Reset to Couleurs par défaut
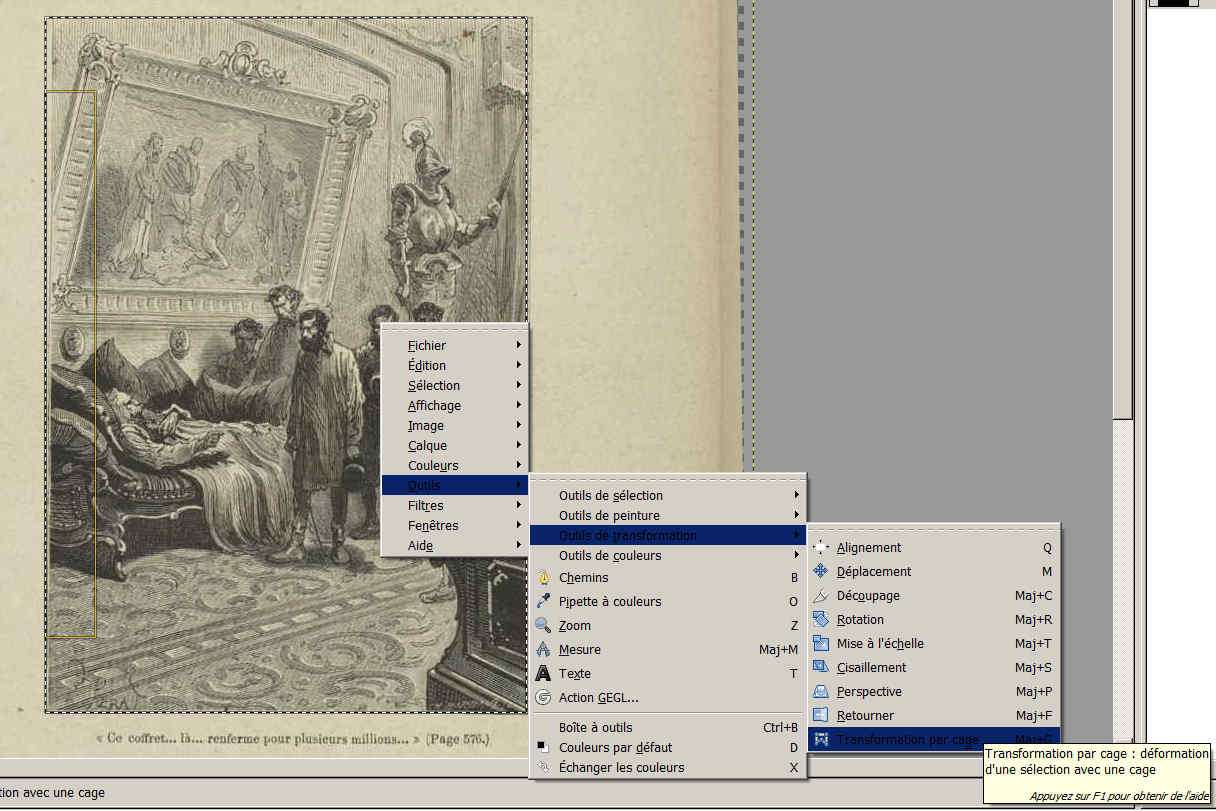 pos(615,748)
